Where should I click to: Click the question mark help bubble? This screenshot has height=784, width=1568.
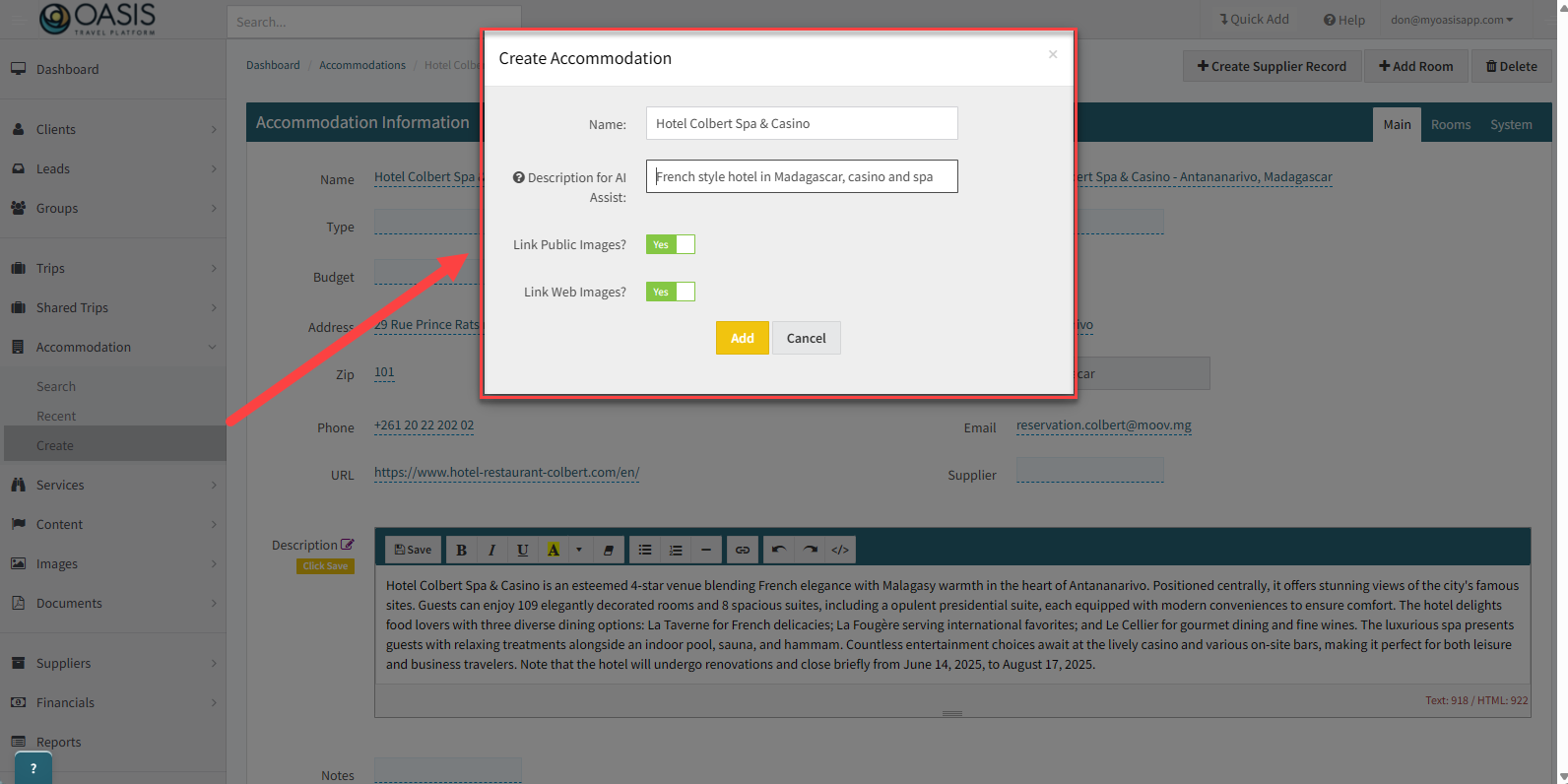(x=33, y=768)
